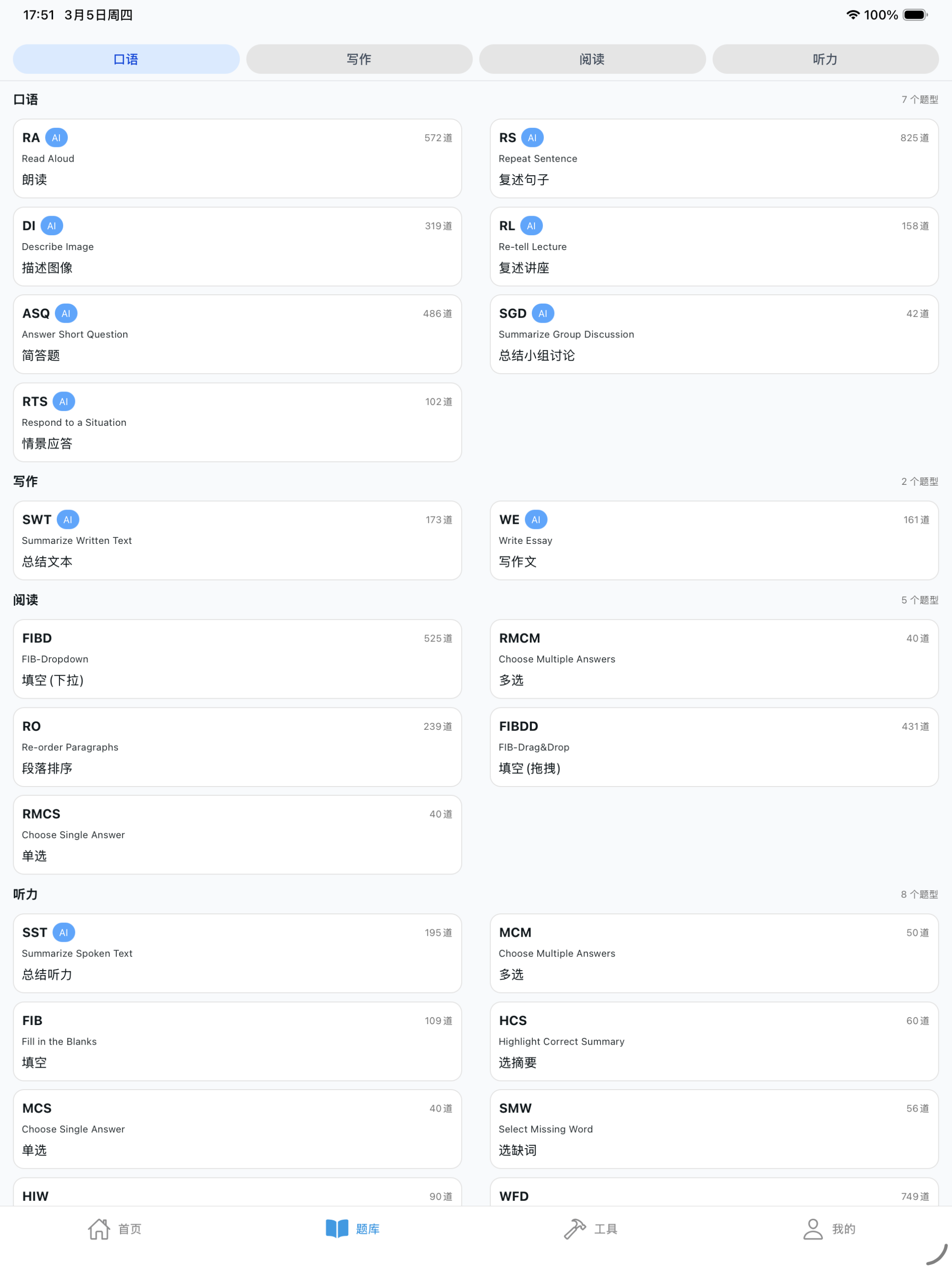Tap the person profile icon
This screenshot has width=952, height=1270.
(x=813, y=1229)
